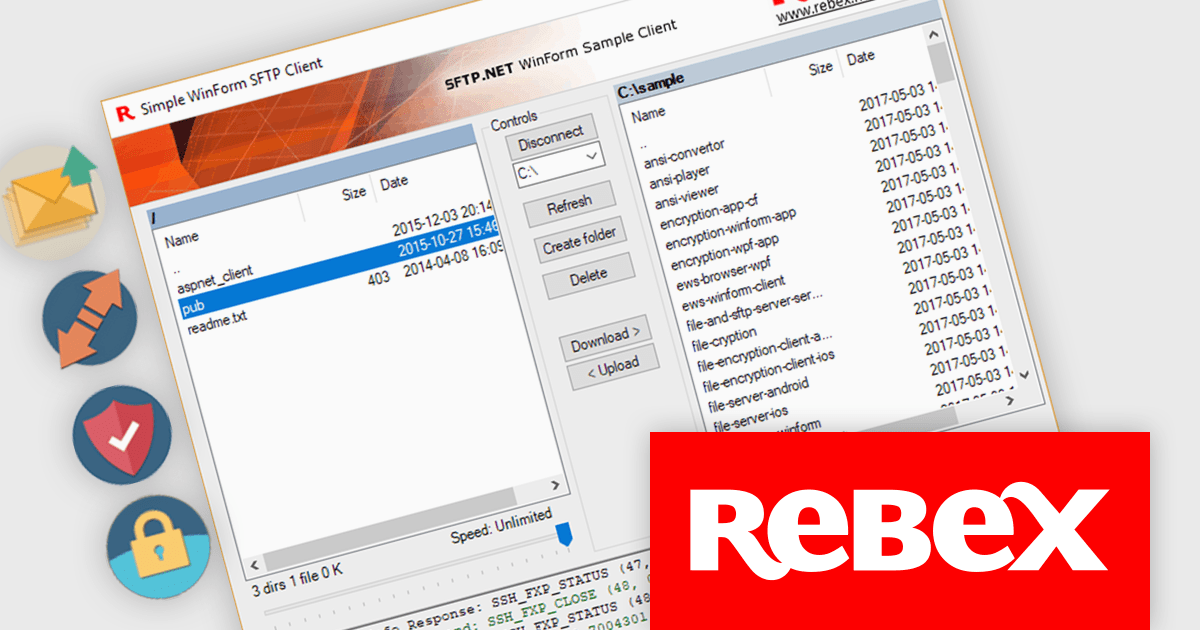Image resolution: width=1200 pixels, height=630 pixels.
Task: Select the aspnet_client folder in remote list
Action: coord(215,278)
